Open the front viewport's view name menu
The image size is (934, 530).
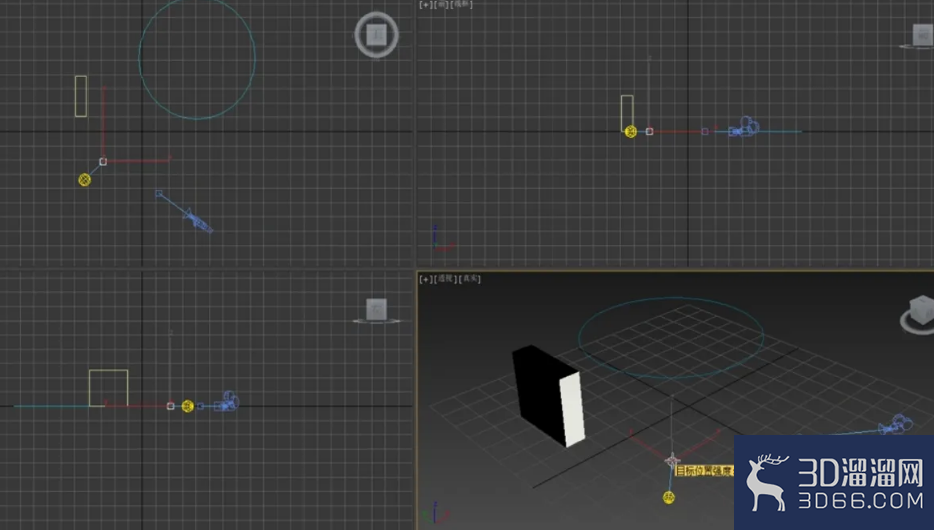[x=442, y=5]
